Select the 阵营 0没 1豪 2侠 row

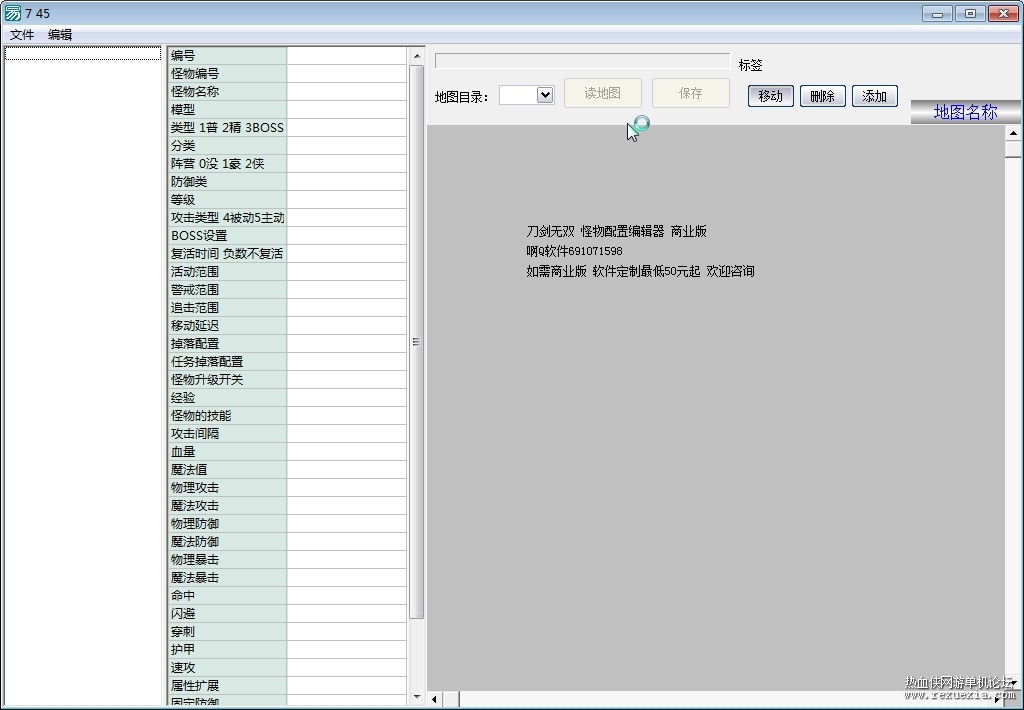click(x=287, y=163)
